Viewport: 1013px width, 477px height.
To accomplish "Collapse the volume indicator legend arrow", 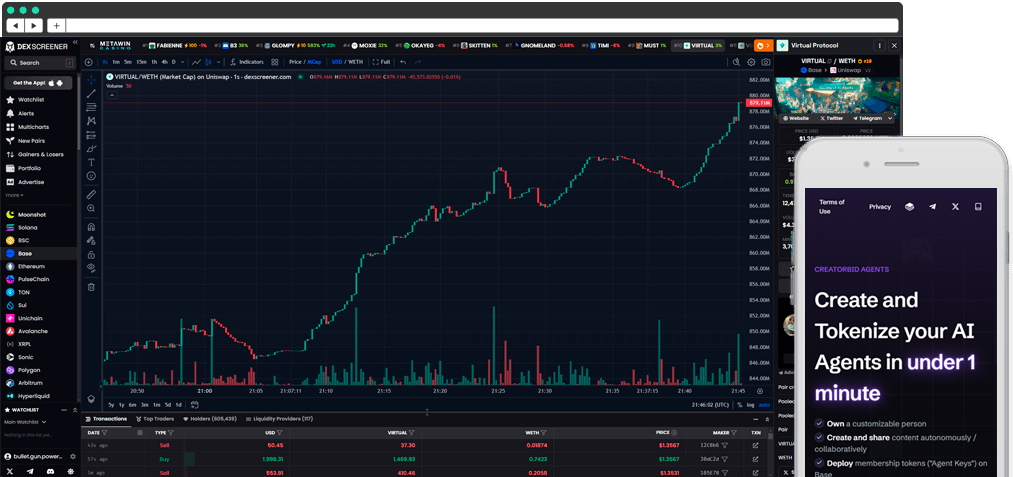I will 112,95.
